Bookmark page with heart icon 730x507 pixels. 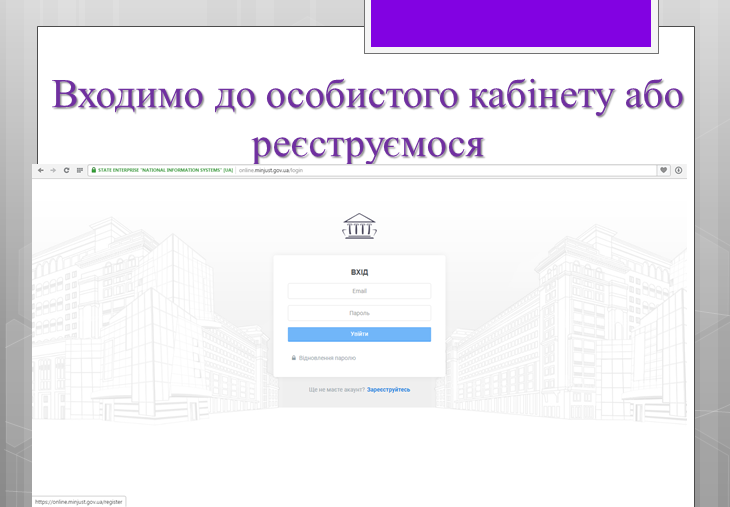(663, 170)
